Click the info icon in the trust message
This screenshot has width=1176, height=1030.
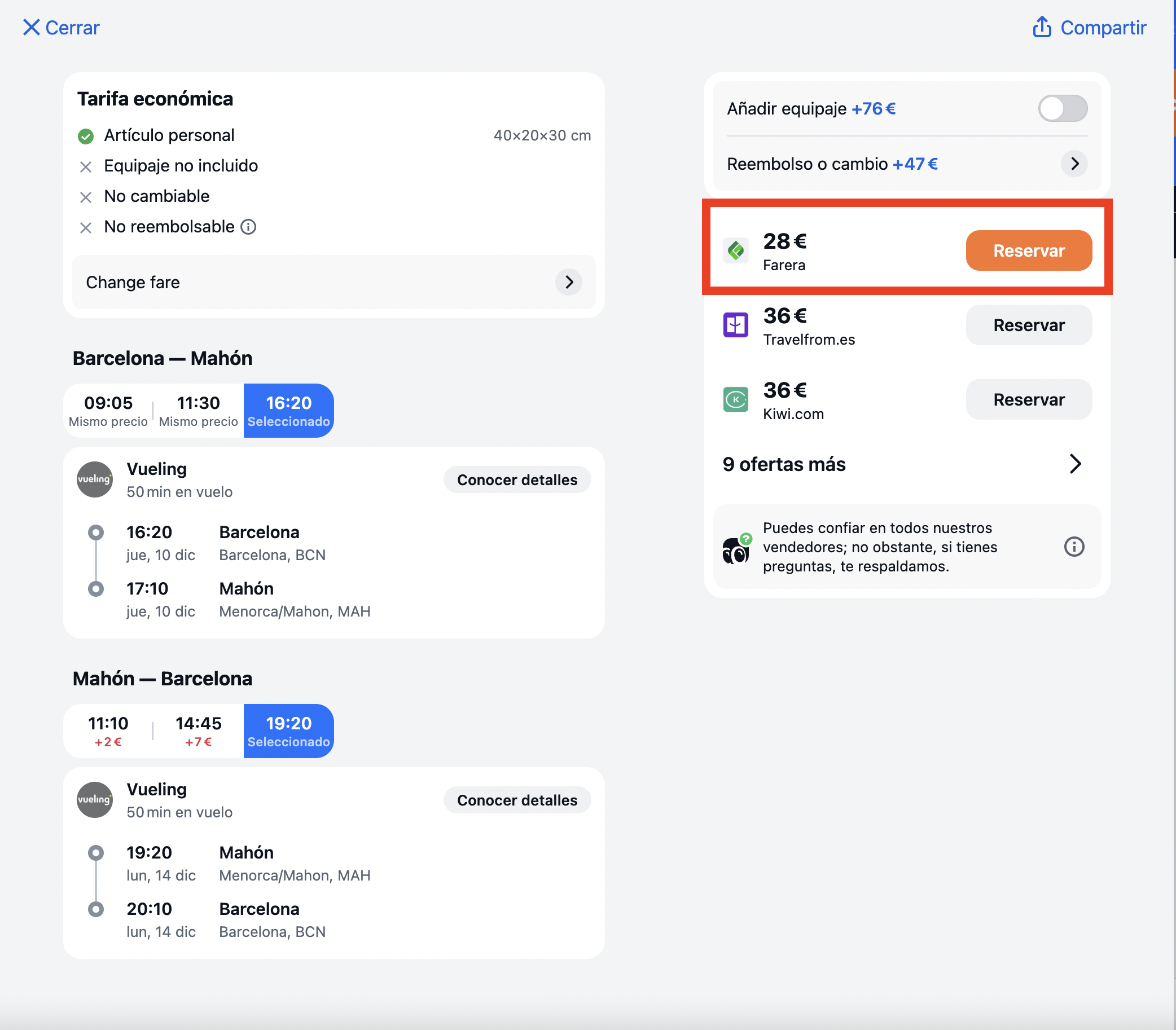(1074, 547)
